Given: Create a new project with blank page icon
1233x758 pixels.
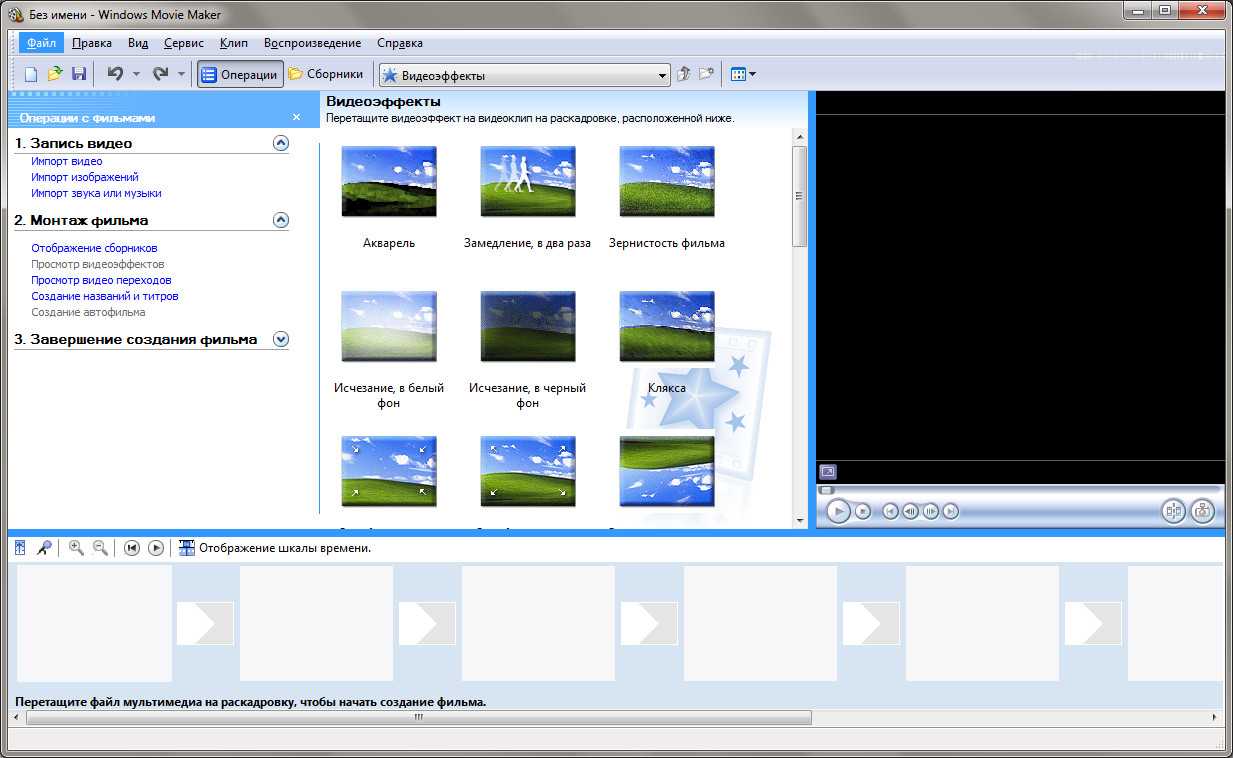Looking at the screenshot, I should point(31,74).
